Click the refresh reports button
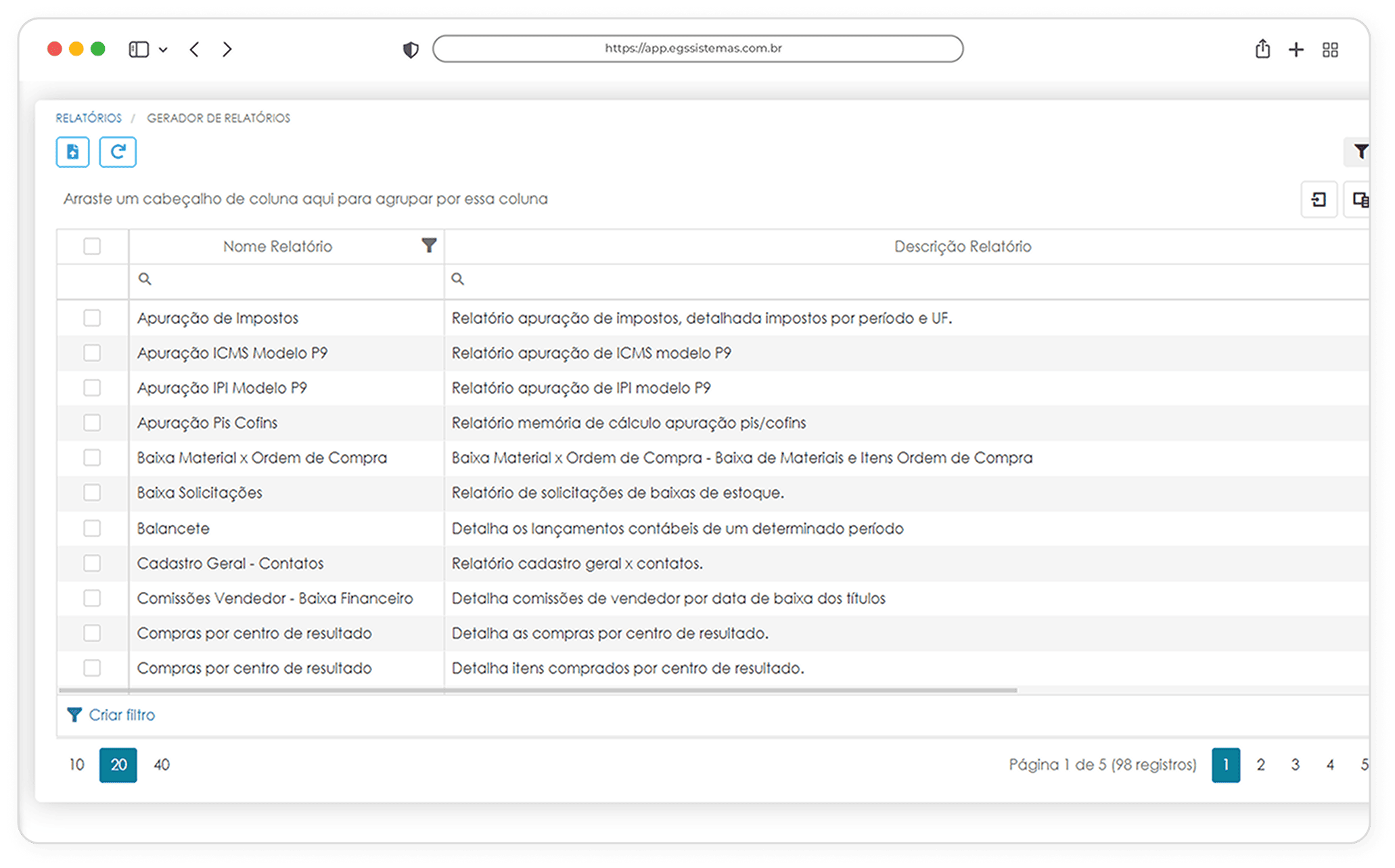 pyautogui.click(x=118, y=152)
